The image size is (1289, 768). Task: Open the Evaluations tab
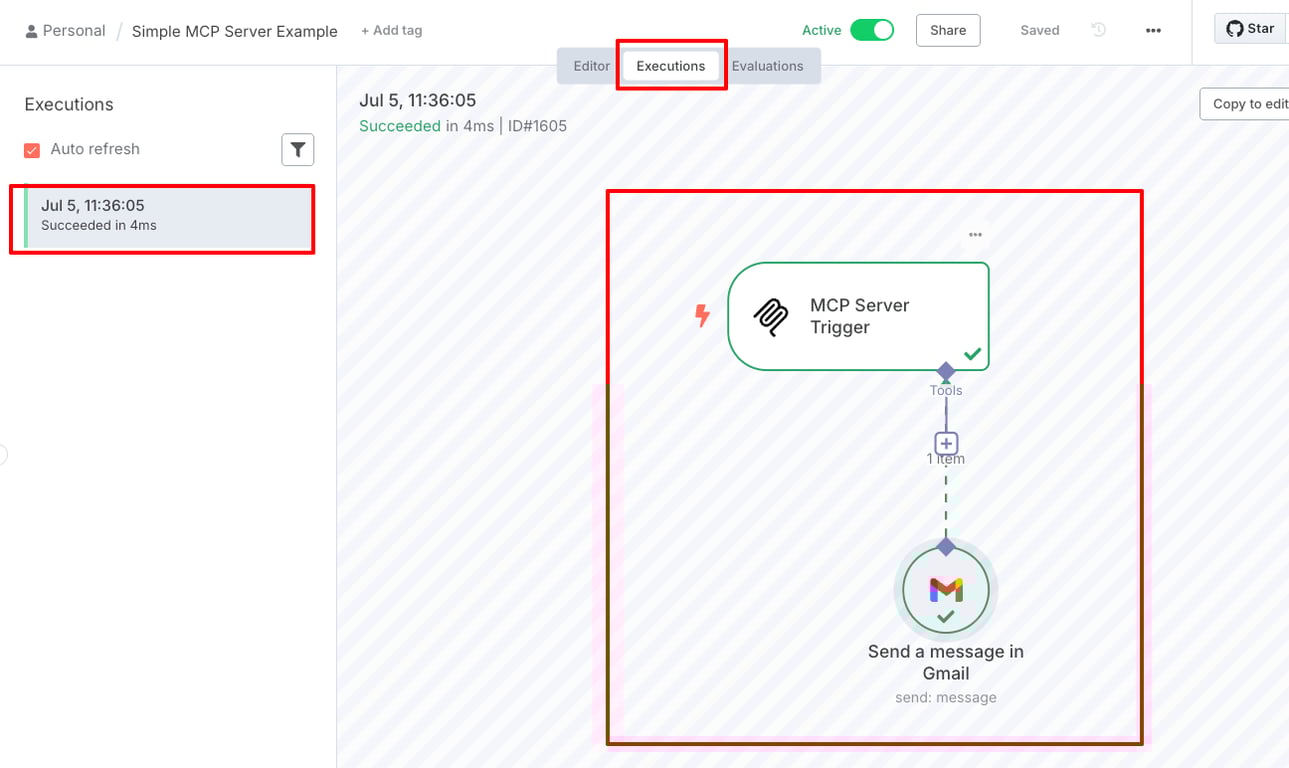tap(767, 66)
